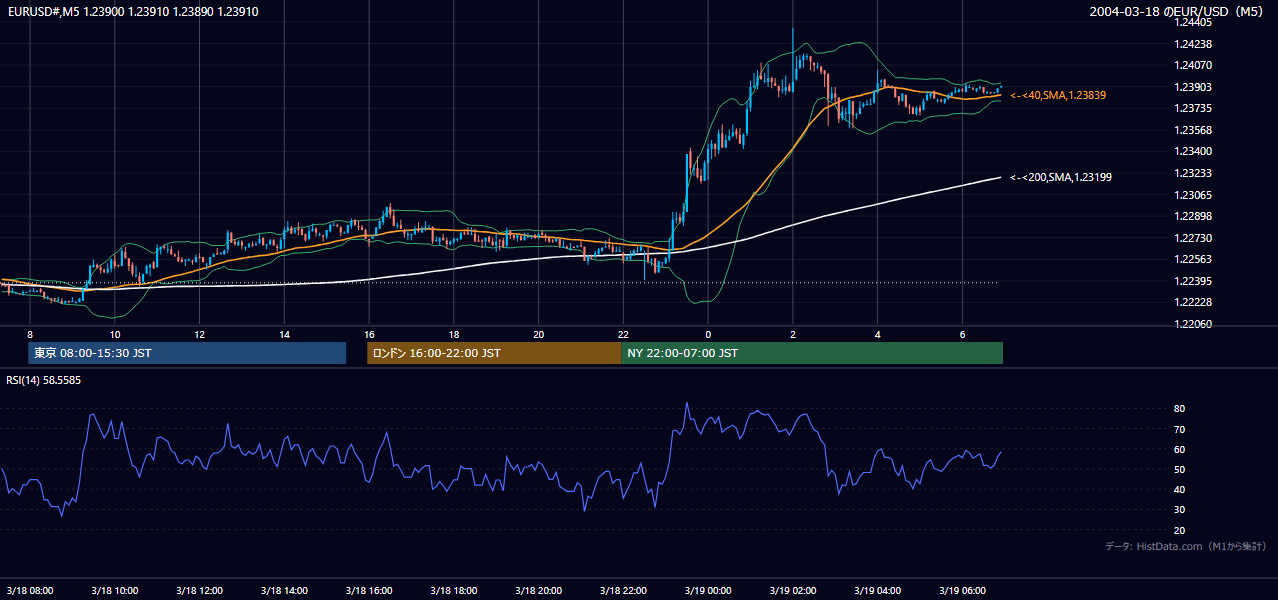Click the 3/19 00:00 date label
1278x600 pixels.
coord(708,591)
